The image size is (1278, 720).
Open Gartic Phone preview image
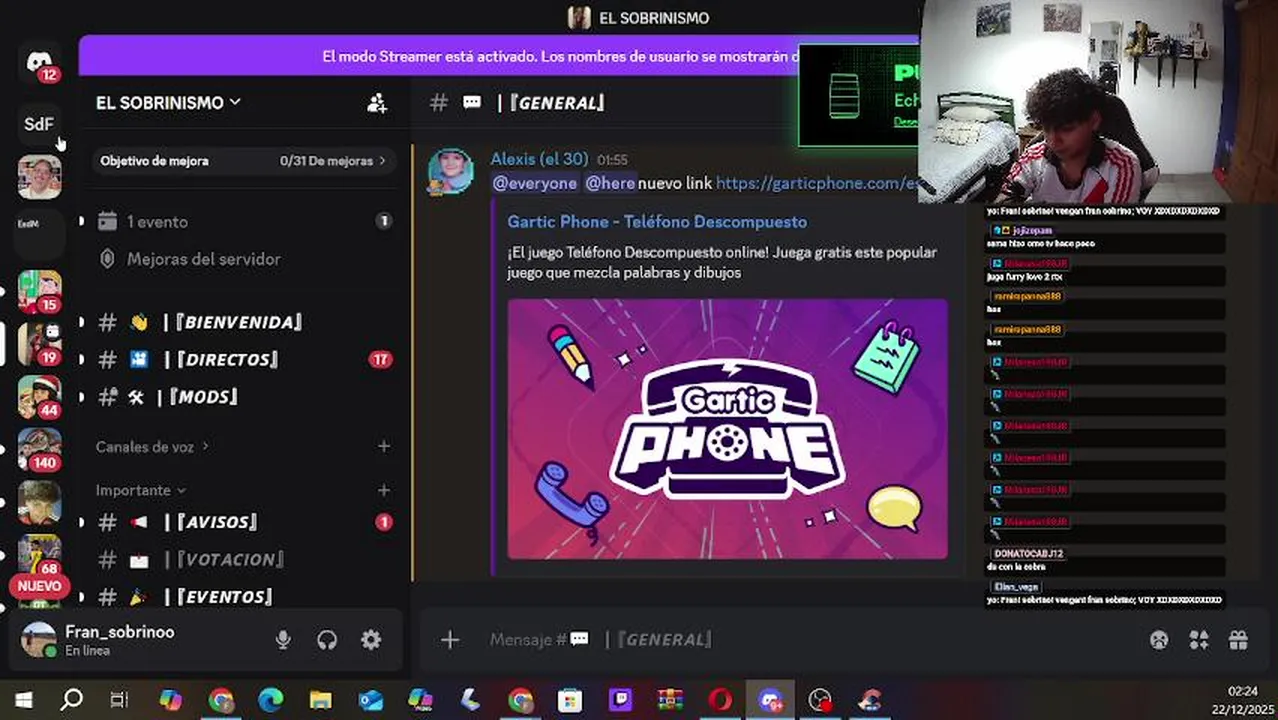click(727, 429)
